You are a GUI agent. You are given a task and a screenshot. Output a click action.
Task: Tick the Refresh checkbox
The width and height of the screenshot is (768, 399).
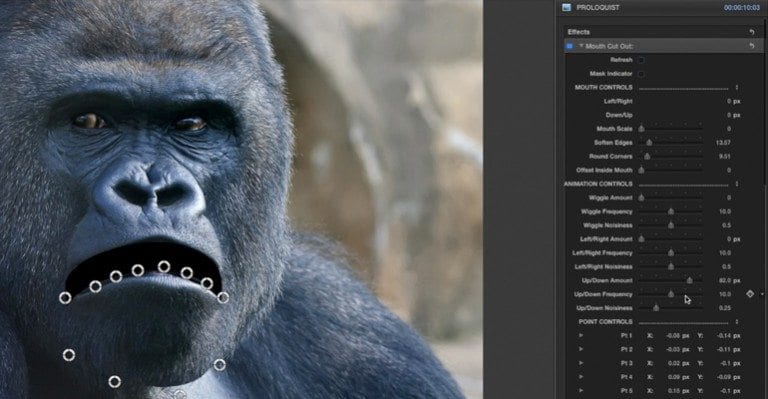641,60
